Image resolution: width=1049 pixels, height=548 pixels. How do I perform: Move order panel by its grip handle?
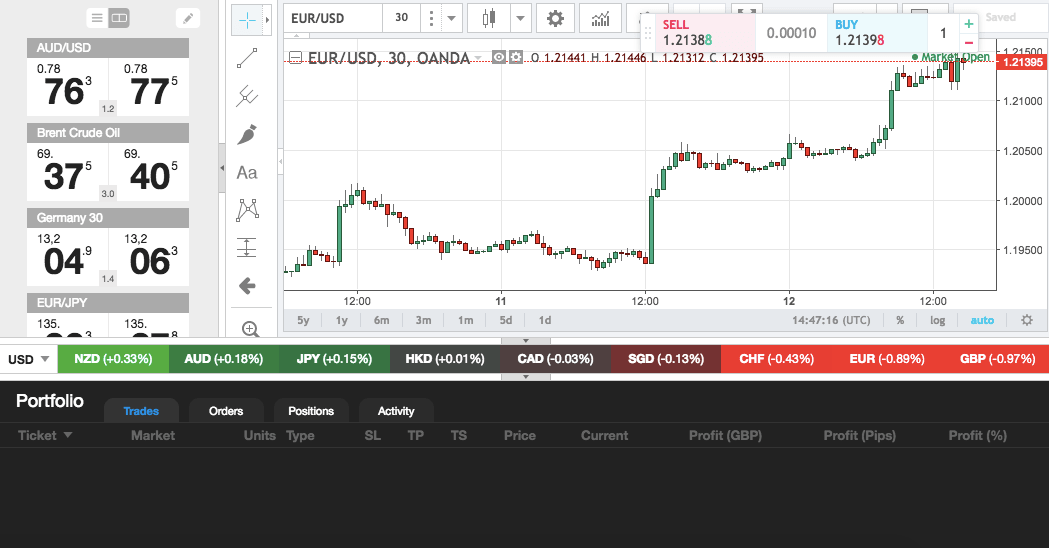[648, 33]
